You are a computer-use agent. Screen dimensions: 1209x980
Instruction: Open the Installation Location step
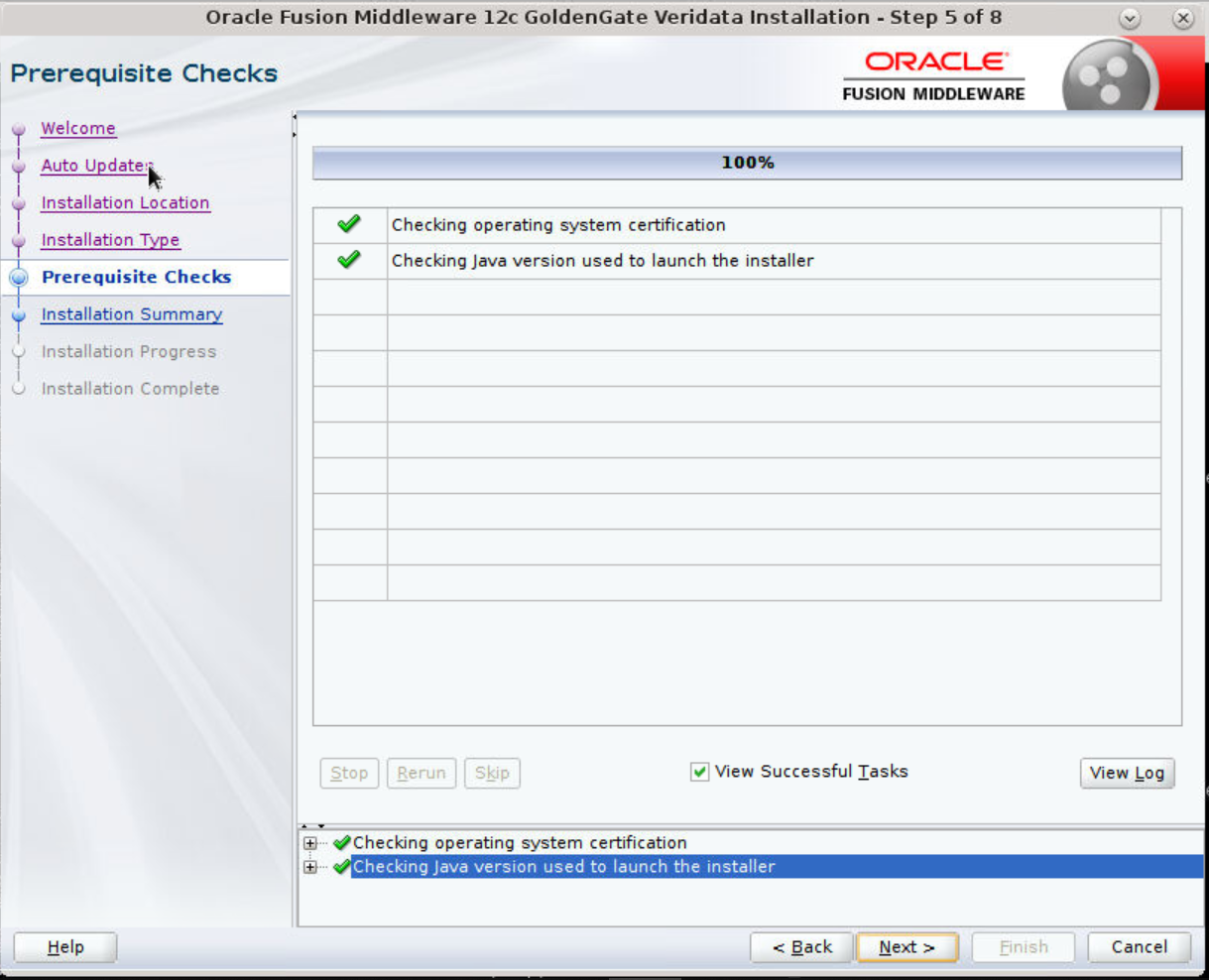point(125,203)
